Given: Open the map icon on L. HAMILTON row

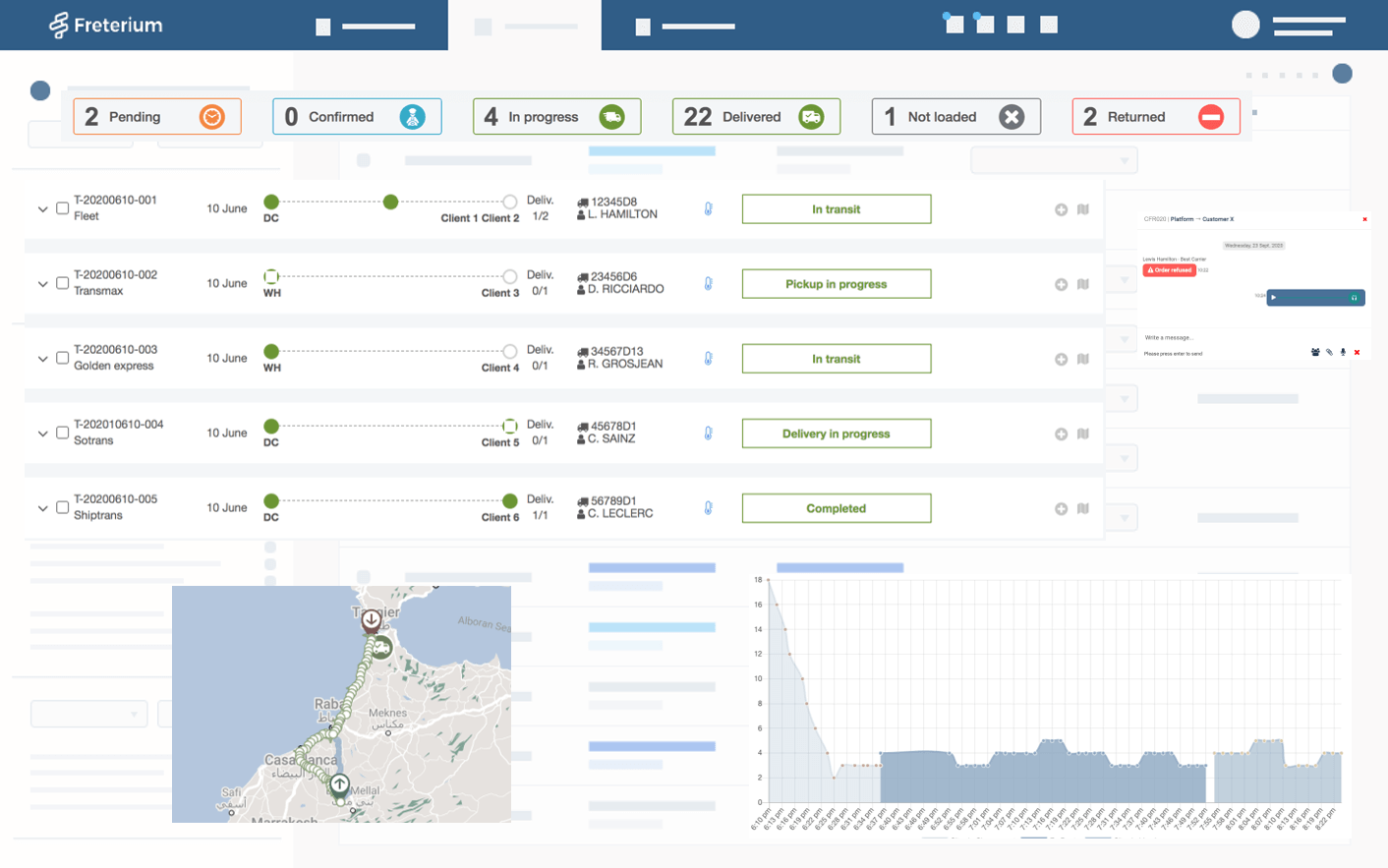Looking at the screenshot, I should (1082, 209).
